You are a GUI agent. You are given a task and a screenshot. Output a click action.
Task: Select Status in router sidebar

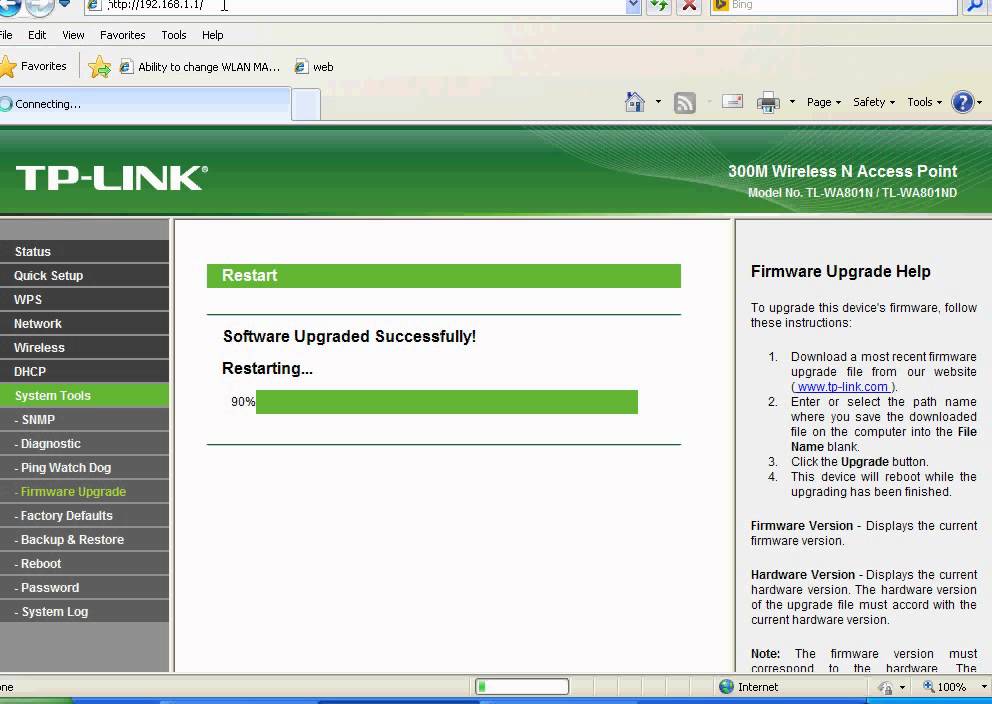84,251
